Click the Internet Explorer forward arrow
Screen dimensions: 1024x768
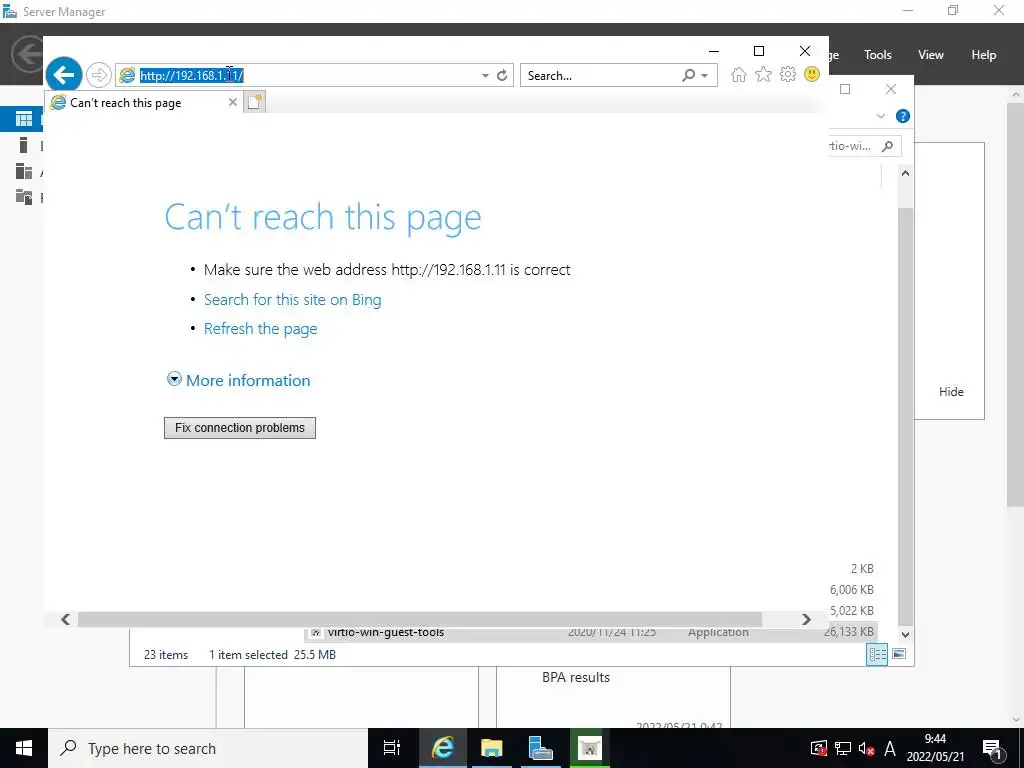coord(99,75)
